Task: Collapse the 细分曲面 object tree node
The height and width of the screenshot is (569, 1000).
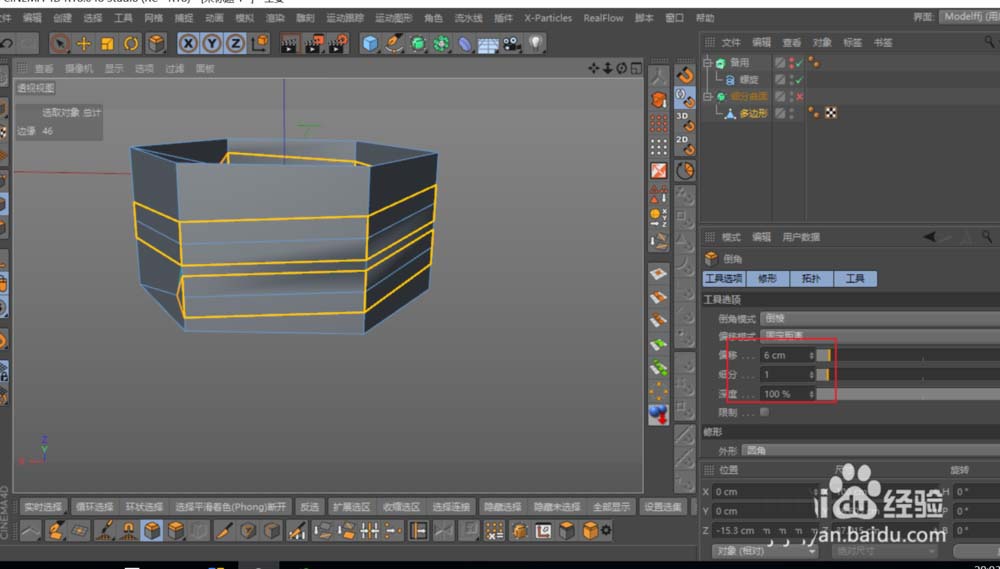Action: (x=707, y=97)
